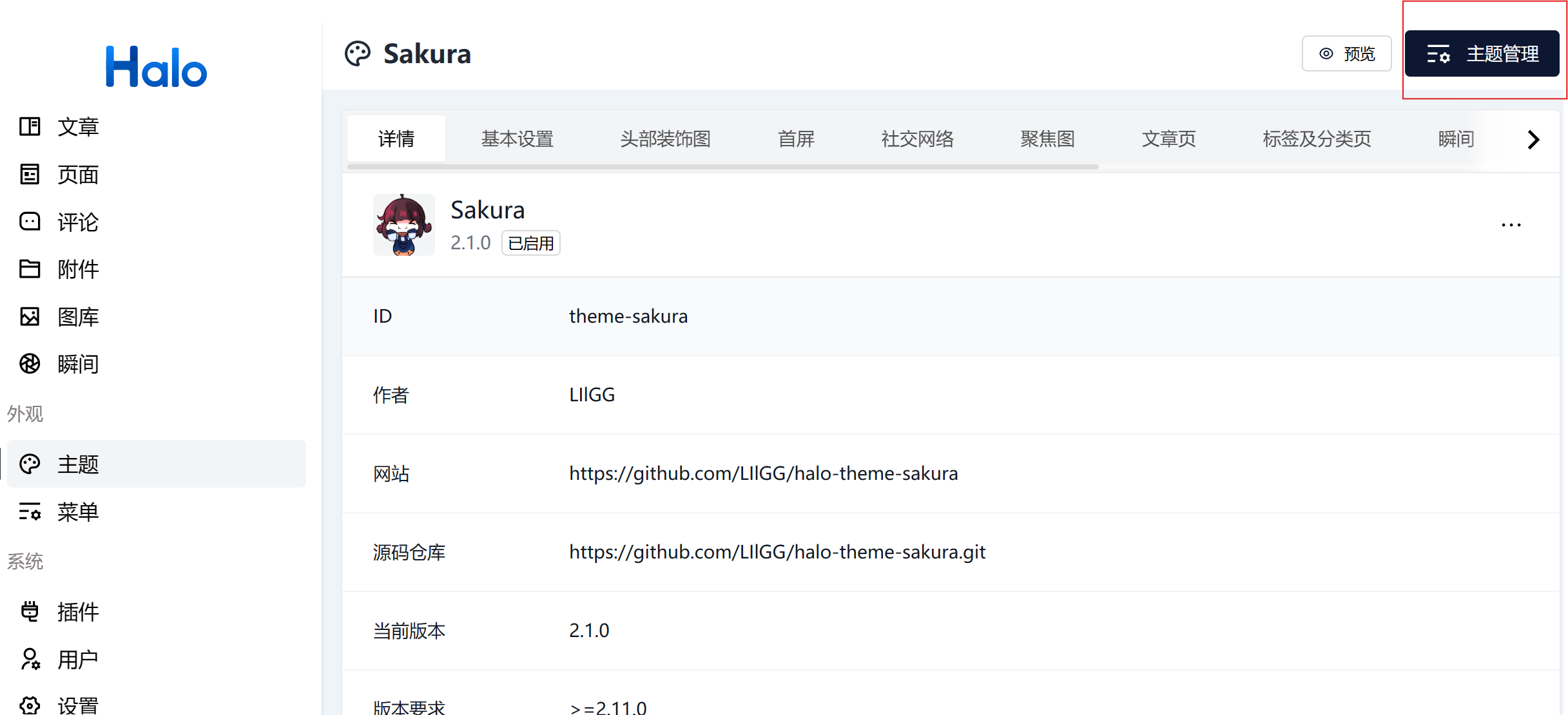Image resolution: width=1568 pixels, height=715 pixels.
Task: Open the halo-theme-sakura website link
Action: pos(763,473)
